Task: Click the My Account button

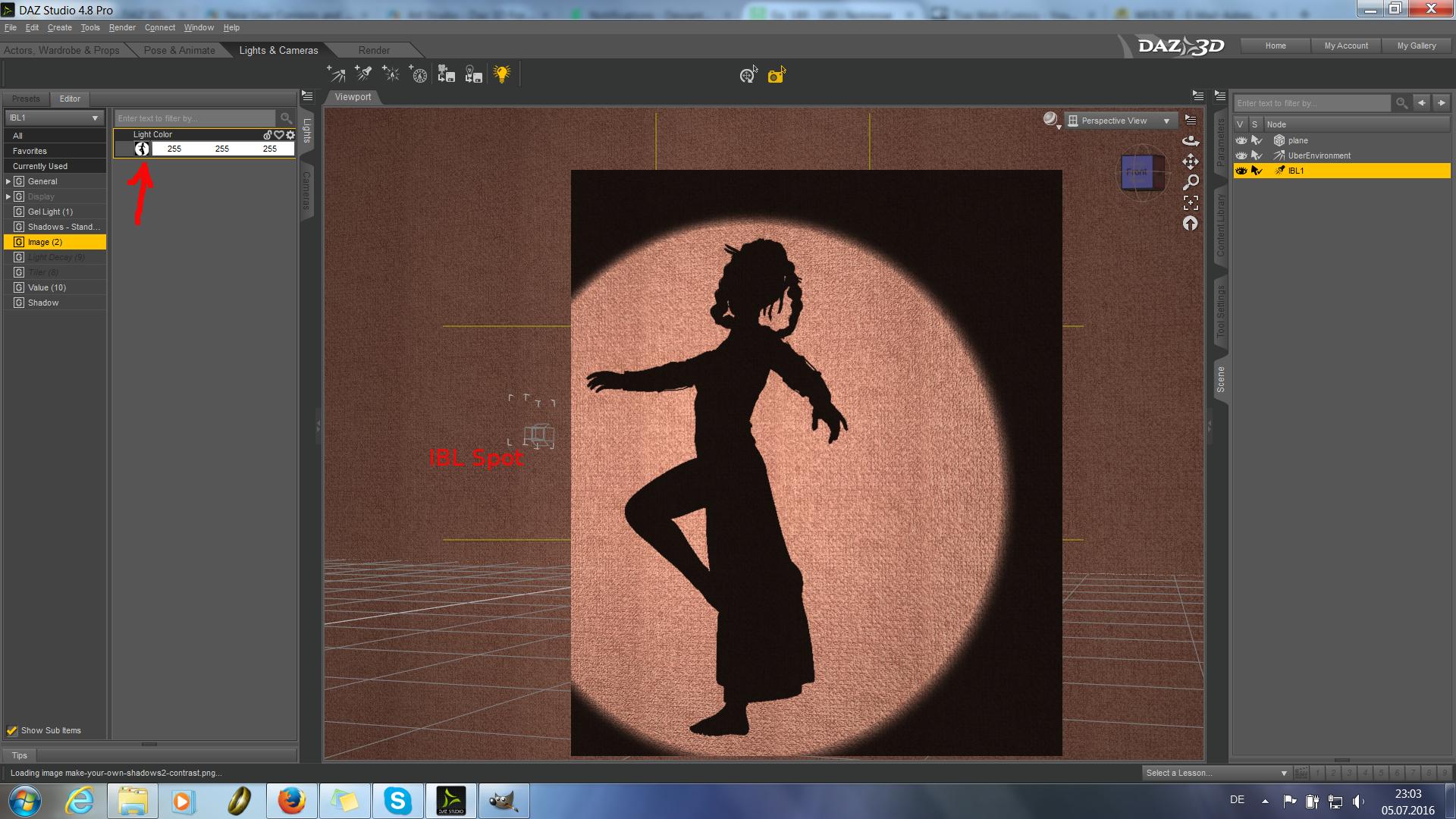Action: click(1346, 46)
